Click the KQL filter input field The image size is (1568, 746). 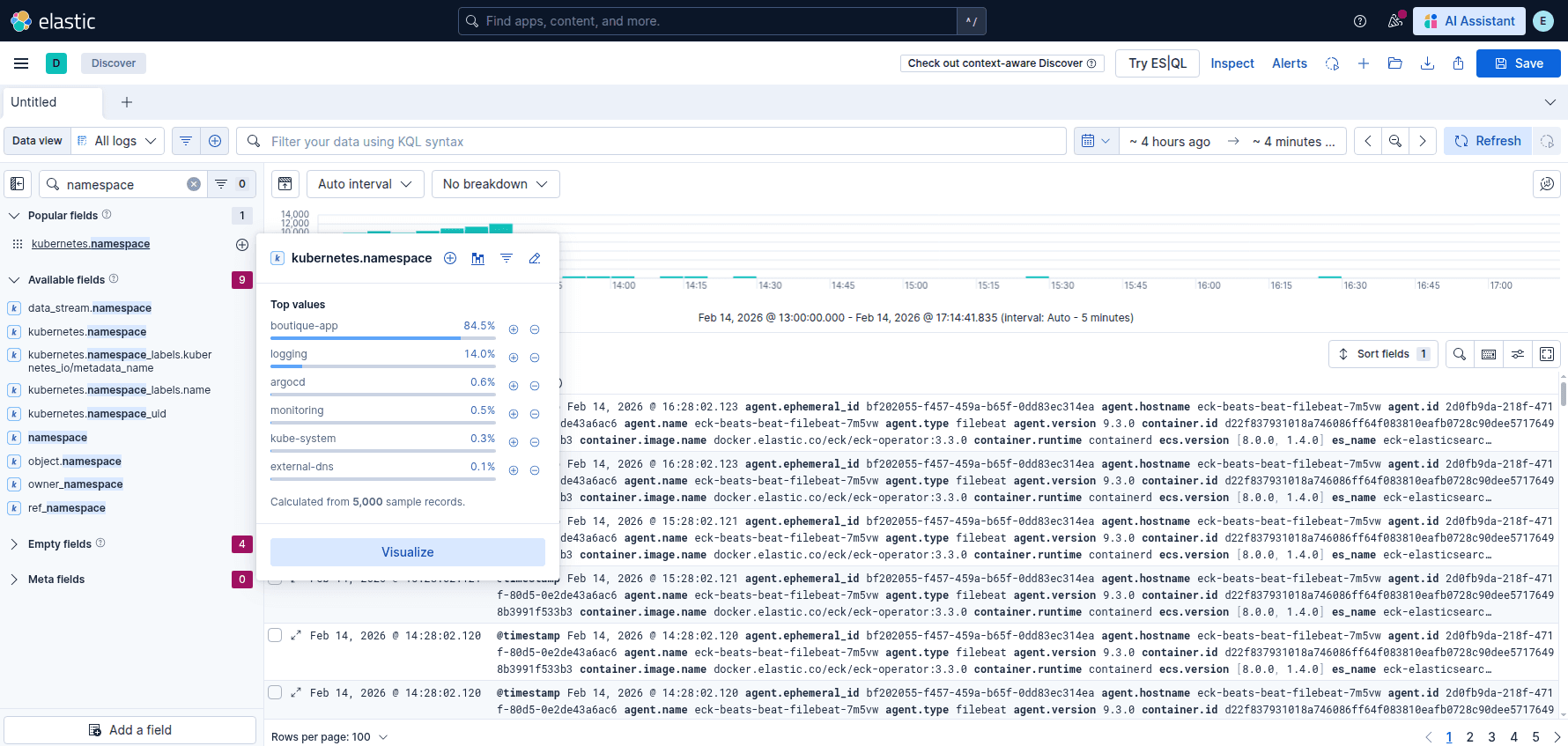pos(652,141)
